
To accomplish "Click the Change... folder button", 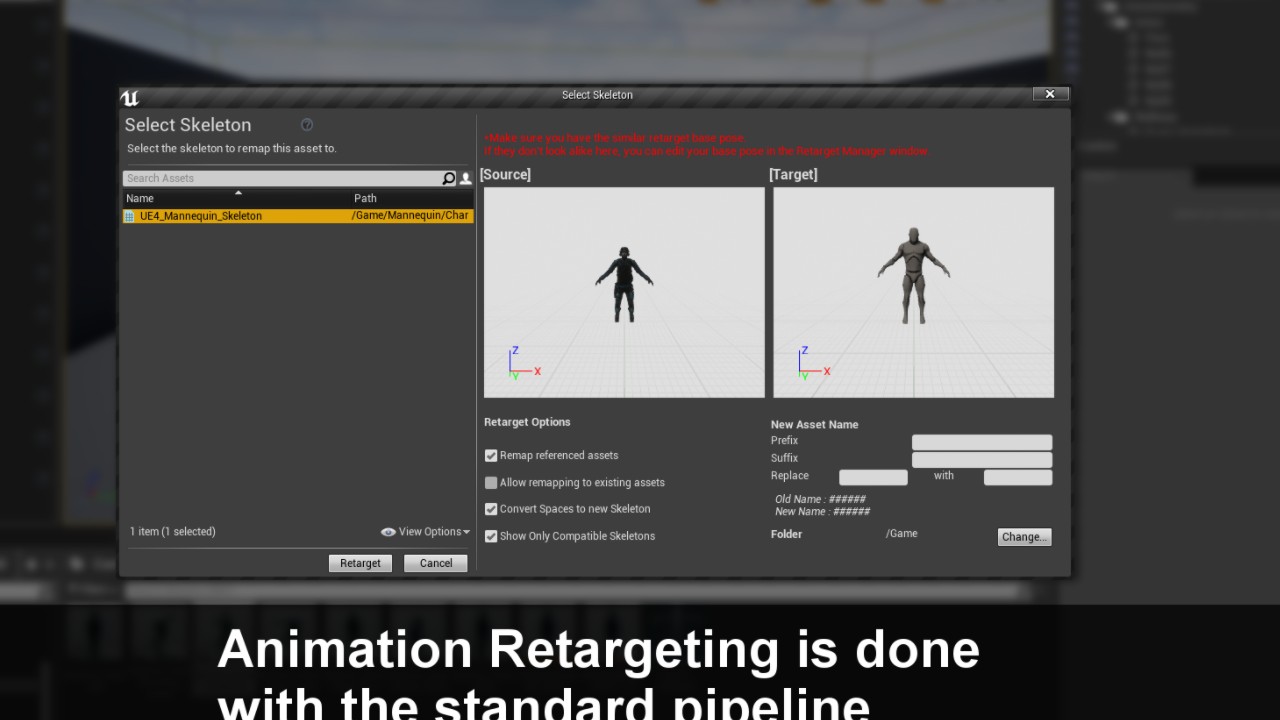I will (x=1024, y=537).
